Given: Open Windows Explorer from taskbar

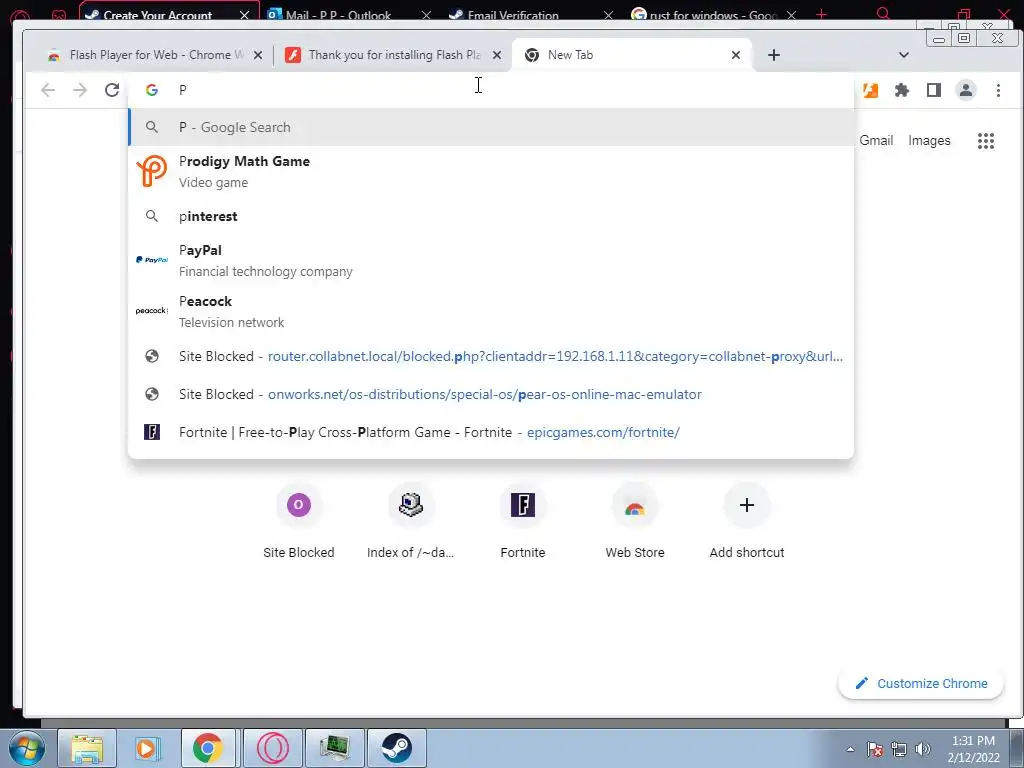Looking at the screenshot, I should tap(87, 748).
